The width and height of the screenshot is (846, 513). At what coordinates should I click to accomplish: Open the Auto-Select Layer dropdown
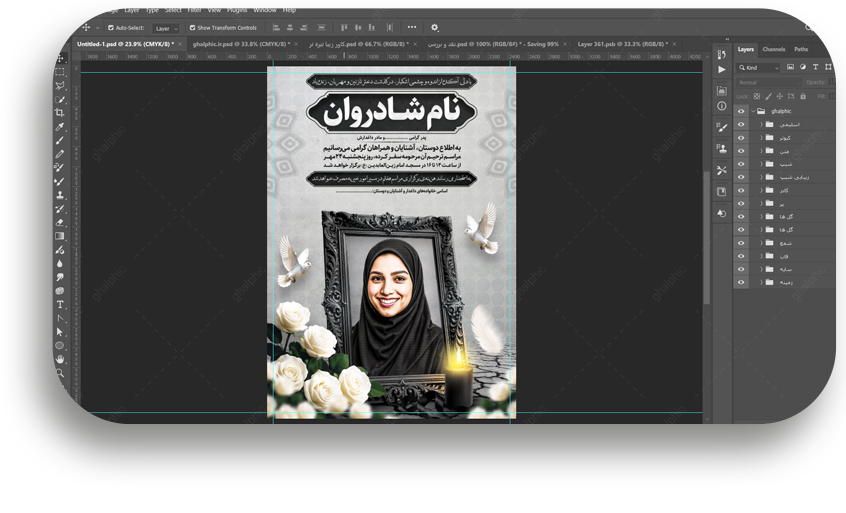click(166, 28)
